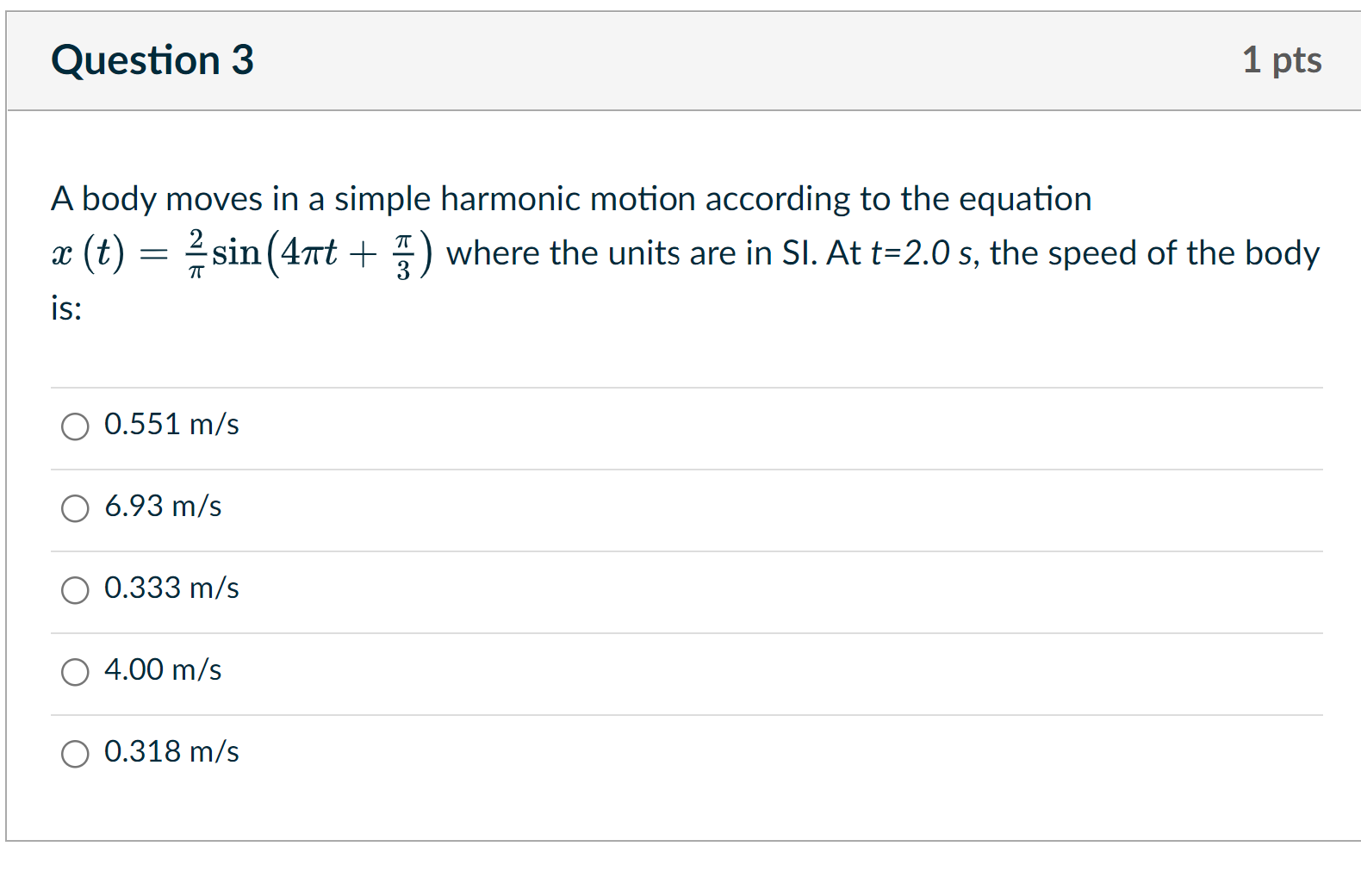
Task: Click the harmonic motion equation text
Action: click(241, 252)
